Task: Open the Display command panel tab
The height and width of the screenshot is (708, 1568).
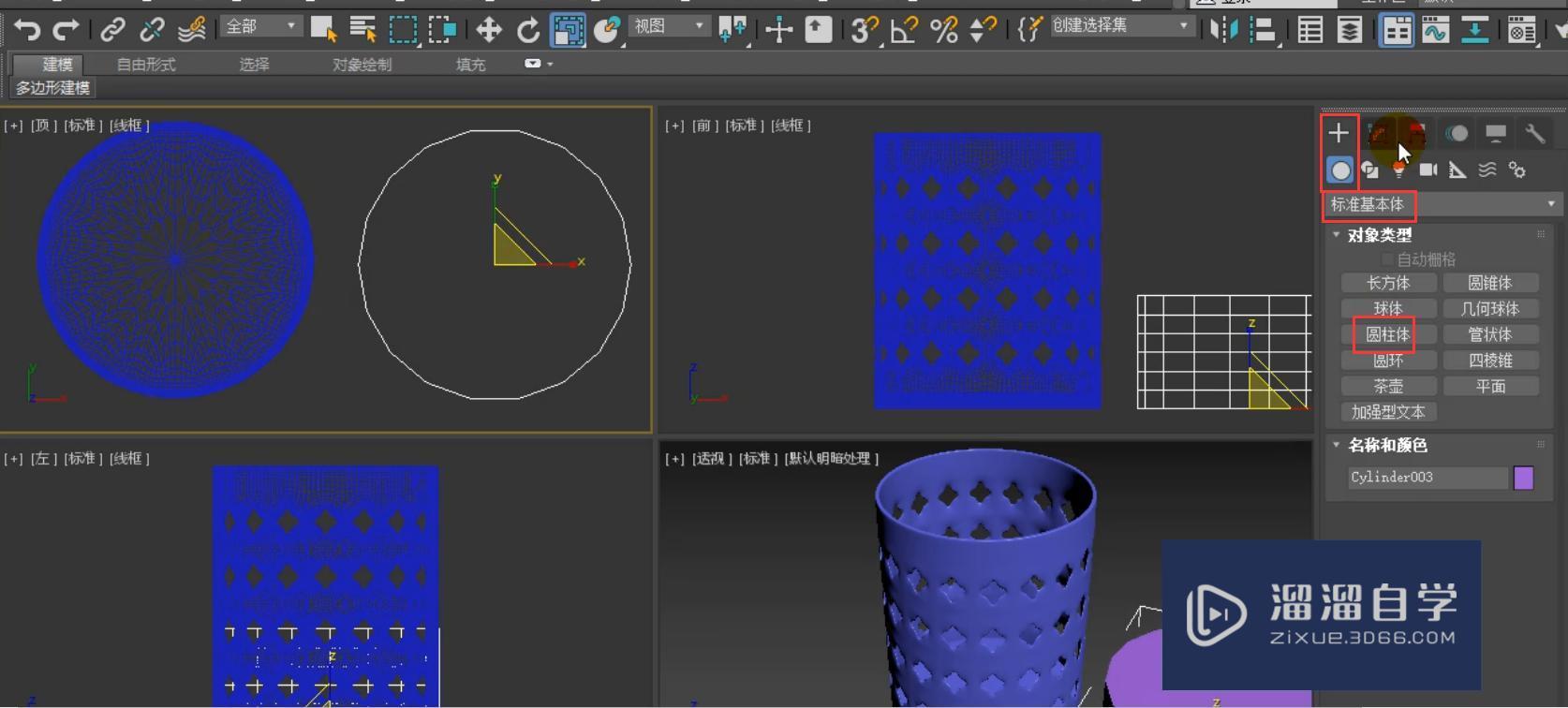Action: (1496, 133)
